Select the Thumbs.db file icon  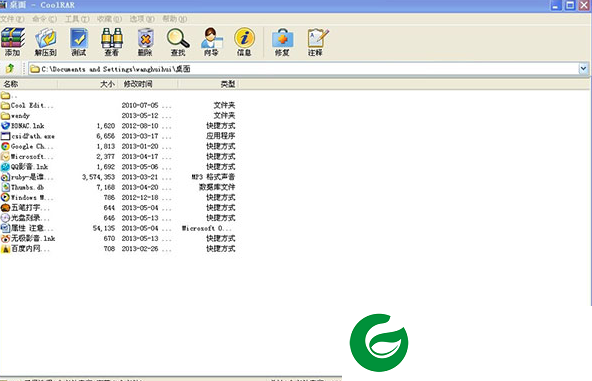pos(5,187)
